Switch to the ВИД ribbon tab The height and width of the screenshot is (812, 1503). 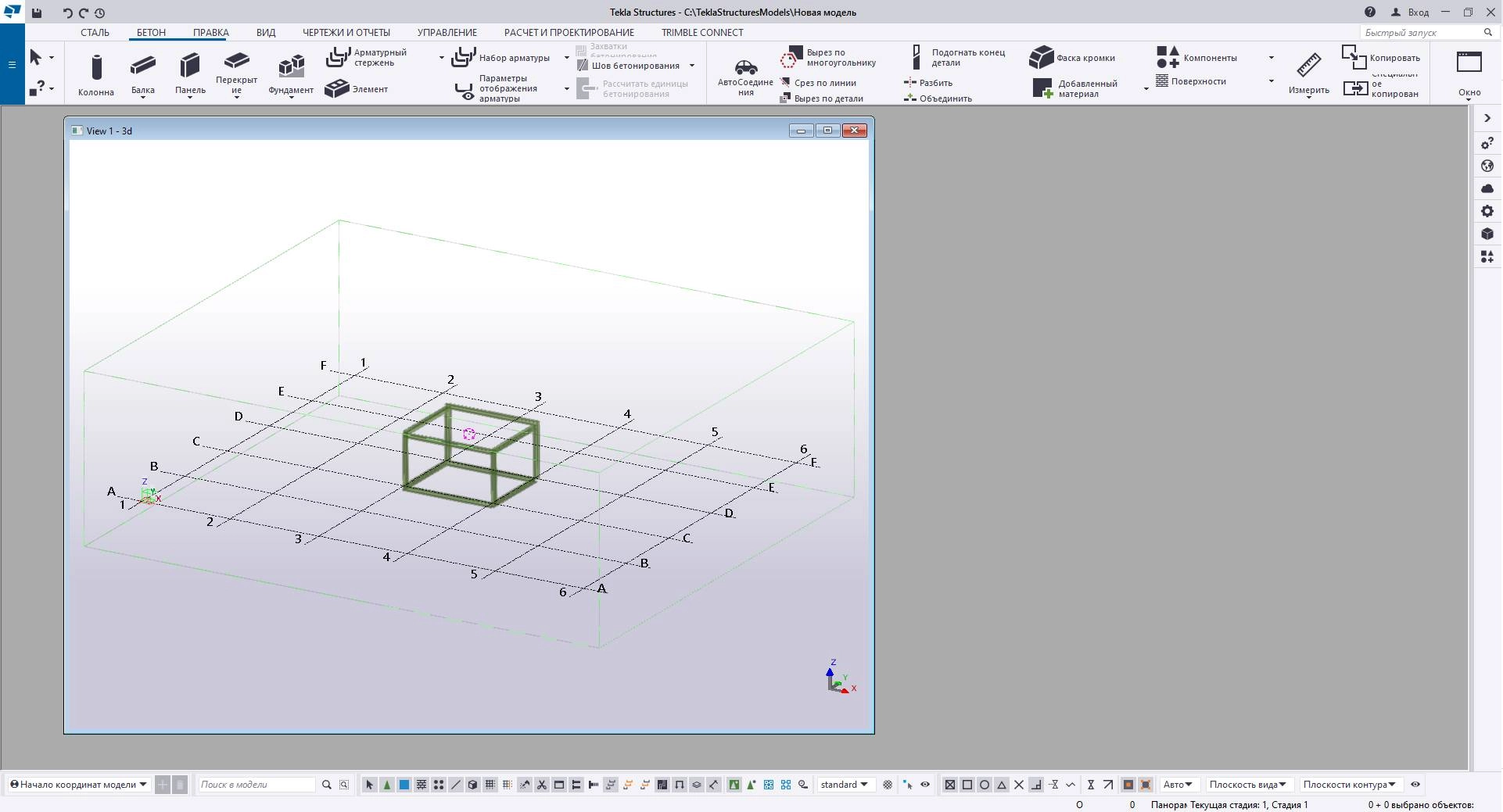266,33
